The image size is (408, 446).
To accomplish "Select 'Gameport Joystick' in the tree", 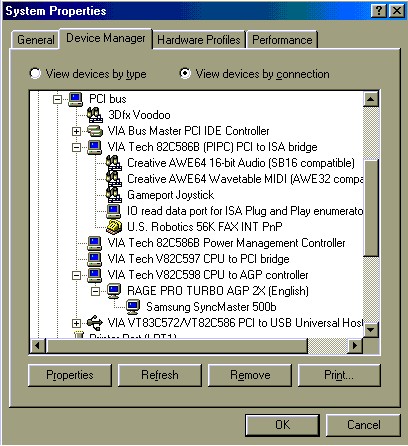I will coord(170,195).
